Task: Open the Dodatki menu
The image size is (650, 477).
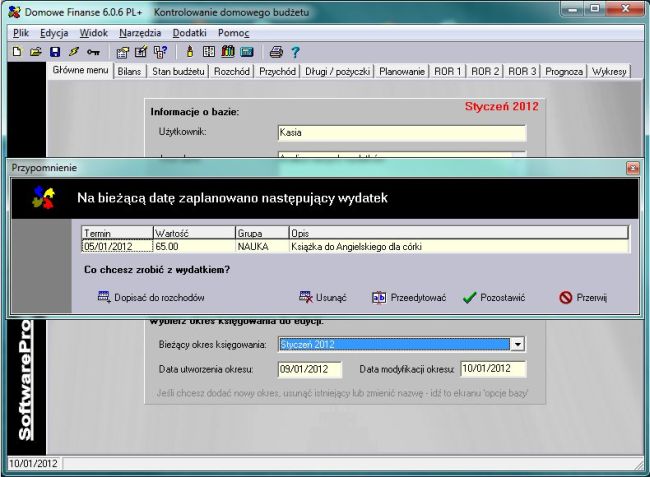Action: (x=189, y=33)
